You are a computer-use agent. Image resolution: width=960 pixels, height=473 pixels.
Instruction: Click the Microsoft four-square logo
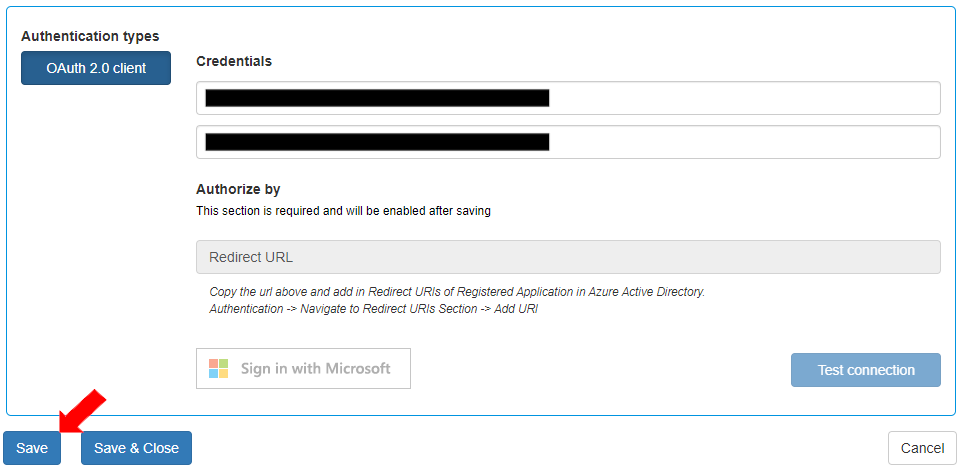click(x=219, y=369)
